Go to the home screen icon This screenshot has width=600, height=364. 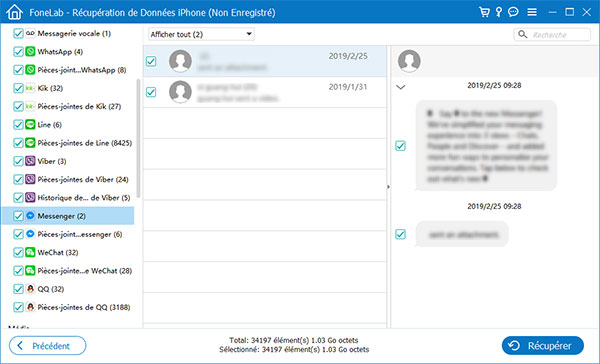[15, 12]
